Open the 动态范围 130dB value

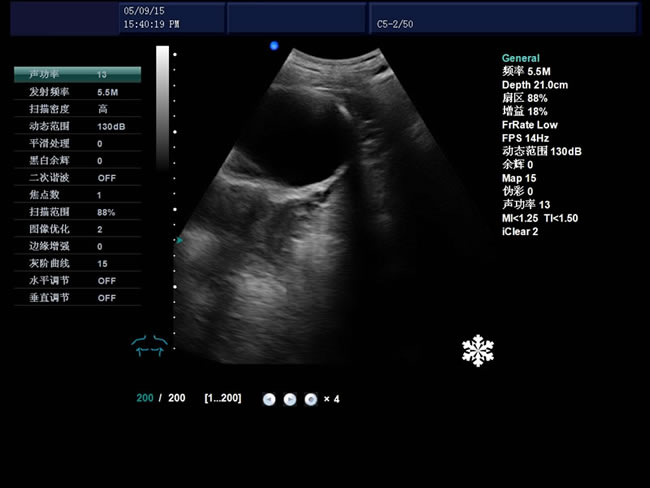pyautogui.click(x=110, y=126)
